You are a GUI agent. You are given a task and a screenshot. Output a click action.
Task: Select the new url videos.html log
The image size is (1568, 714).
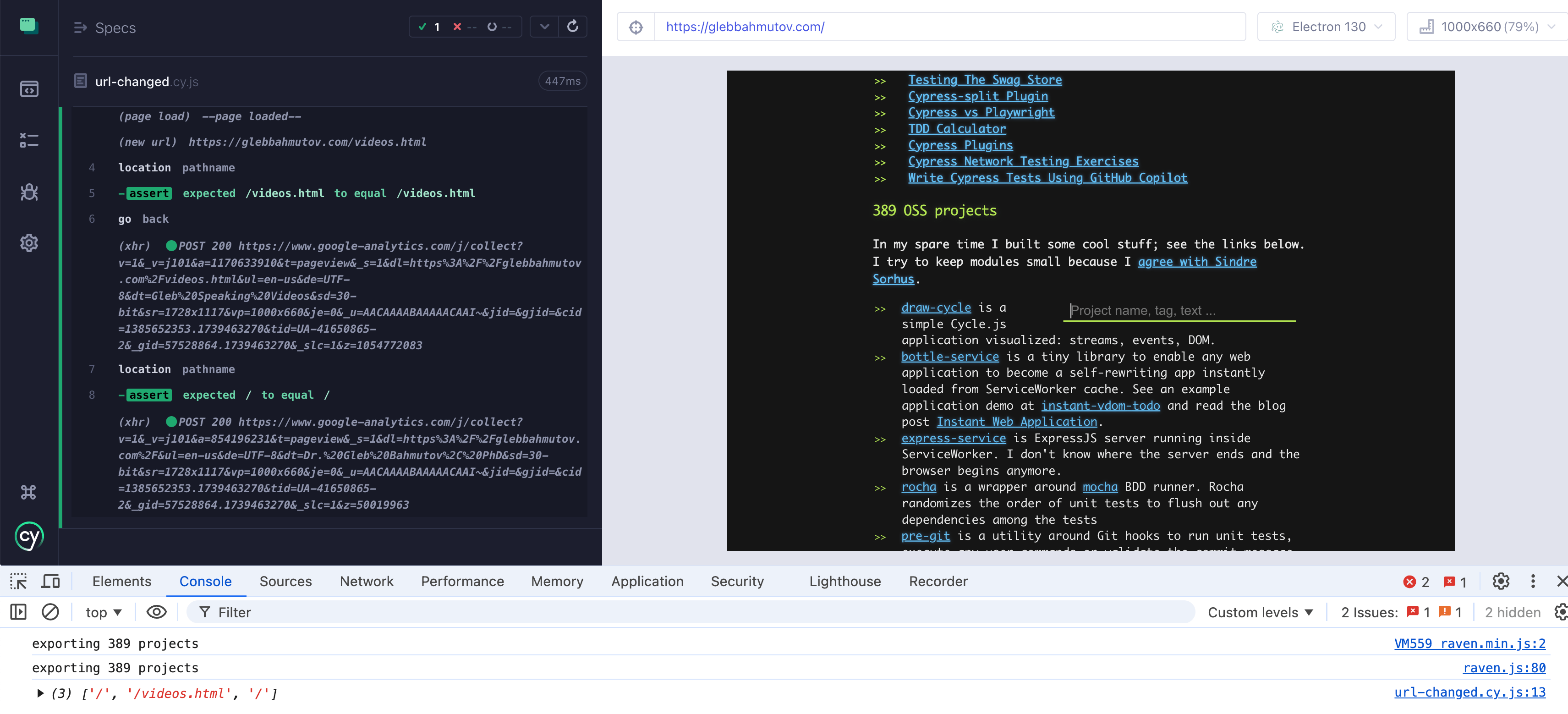(329, 142)
